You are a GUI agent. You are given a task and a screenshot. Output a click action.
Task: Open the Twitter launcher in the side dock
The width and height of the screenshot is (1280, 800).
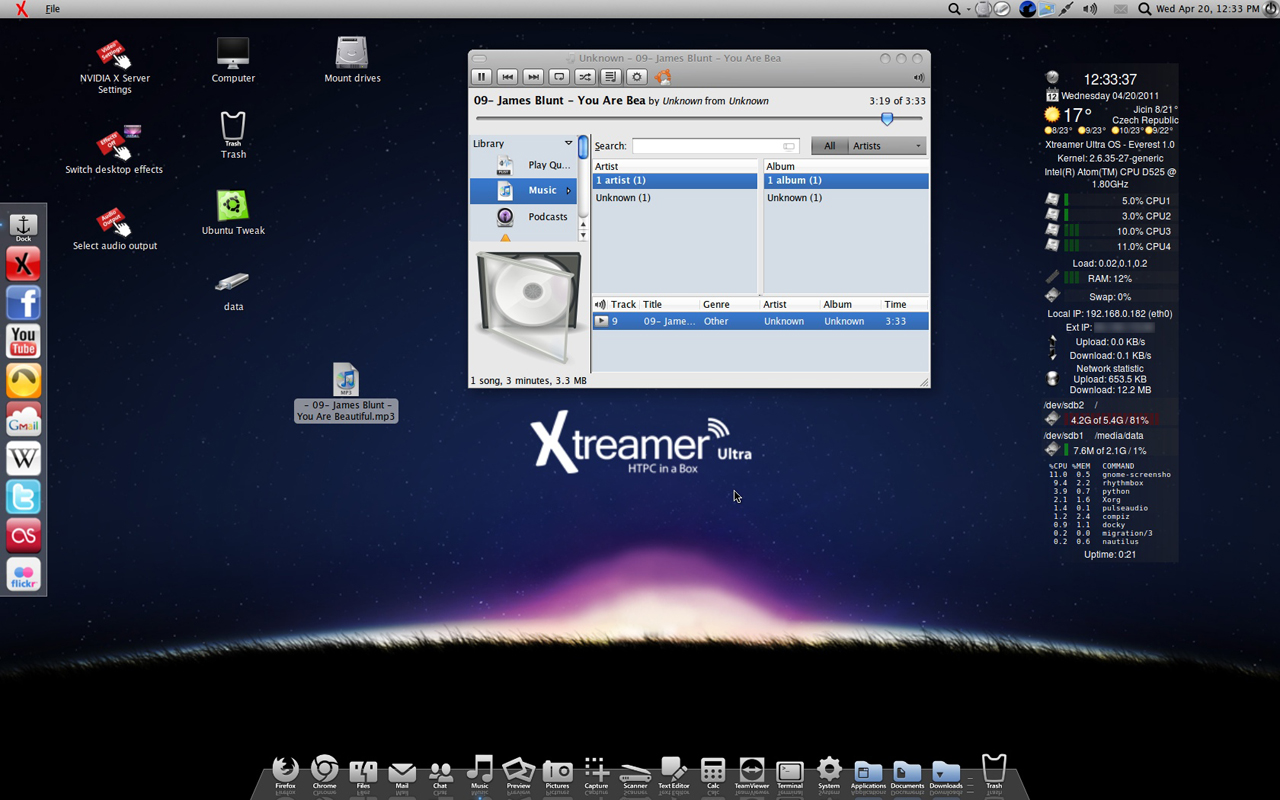pos(23,498)
